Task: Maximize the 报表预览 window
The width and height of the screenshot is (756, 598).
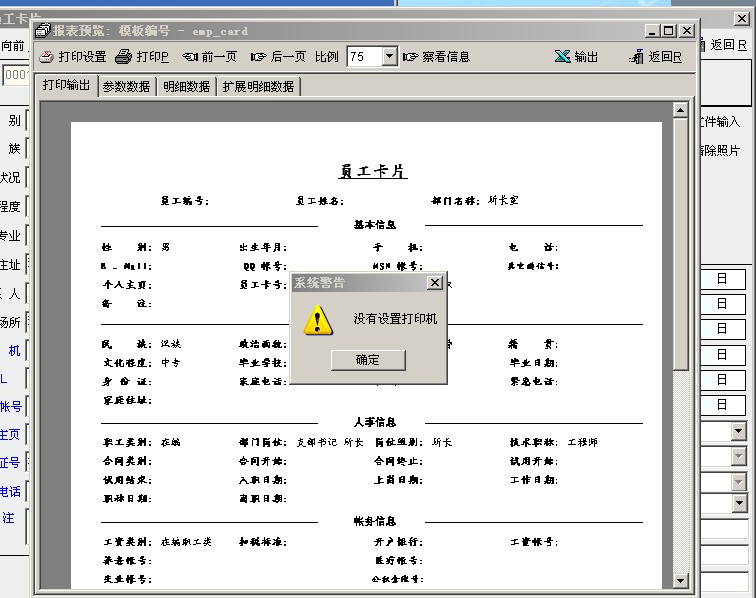Action: click(669, 31)
